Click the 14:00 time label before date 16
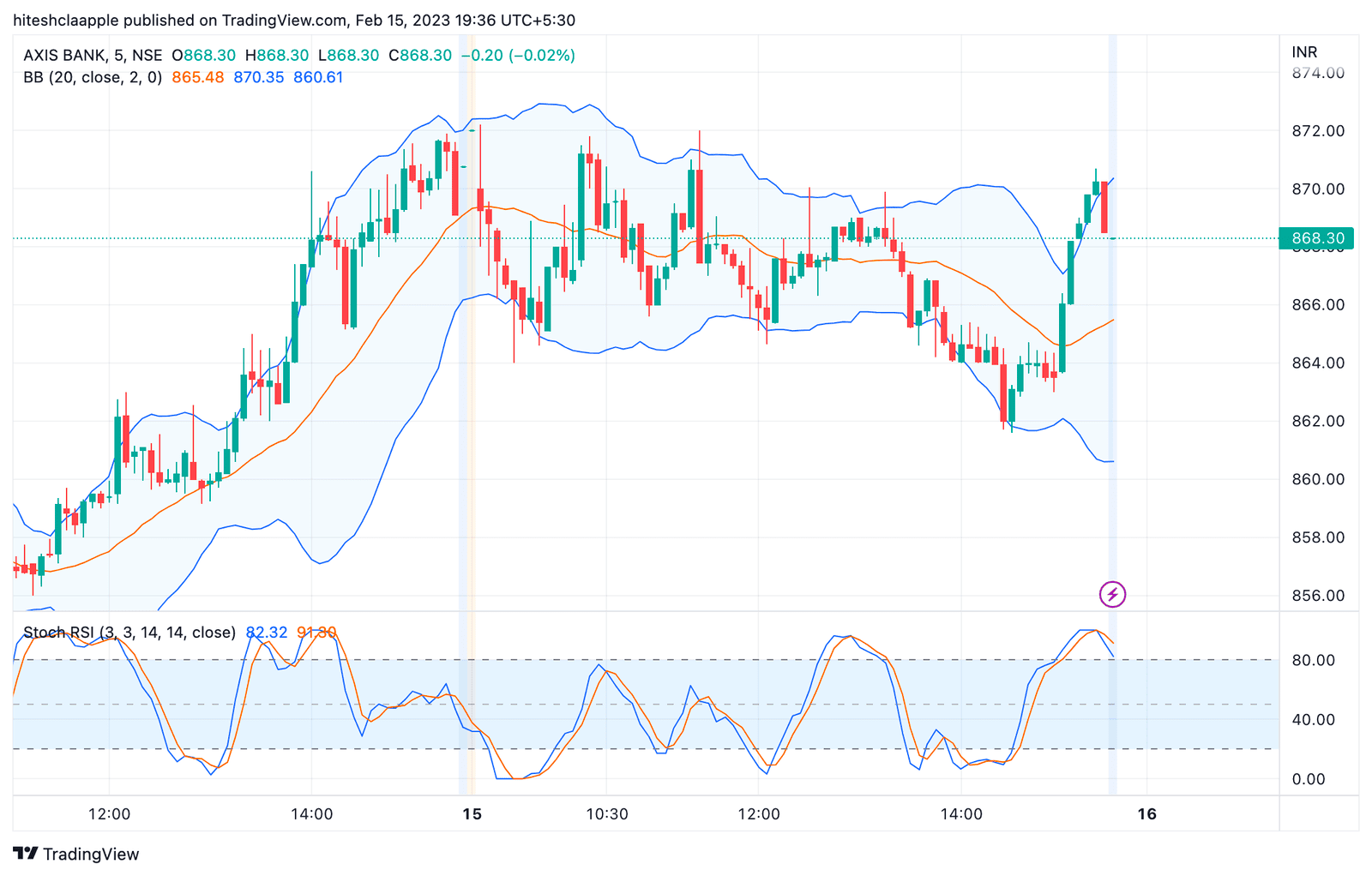 pyautogui.click(x=961, y=814)
